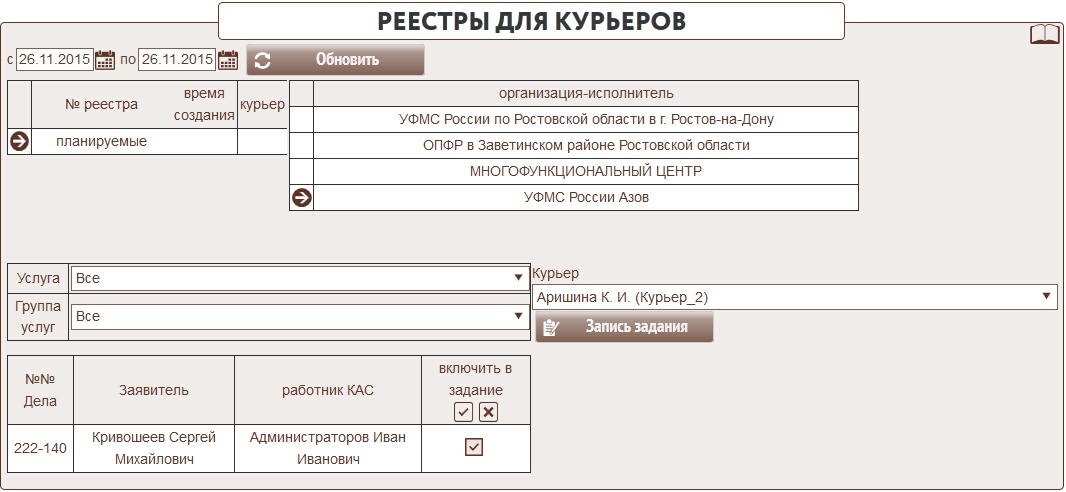Viewport: 1066px width, 492px height.
Task: Toggle the checkbox for case 222-140
Action: click(x=474, y=448)
